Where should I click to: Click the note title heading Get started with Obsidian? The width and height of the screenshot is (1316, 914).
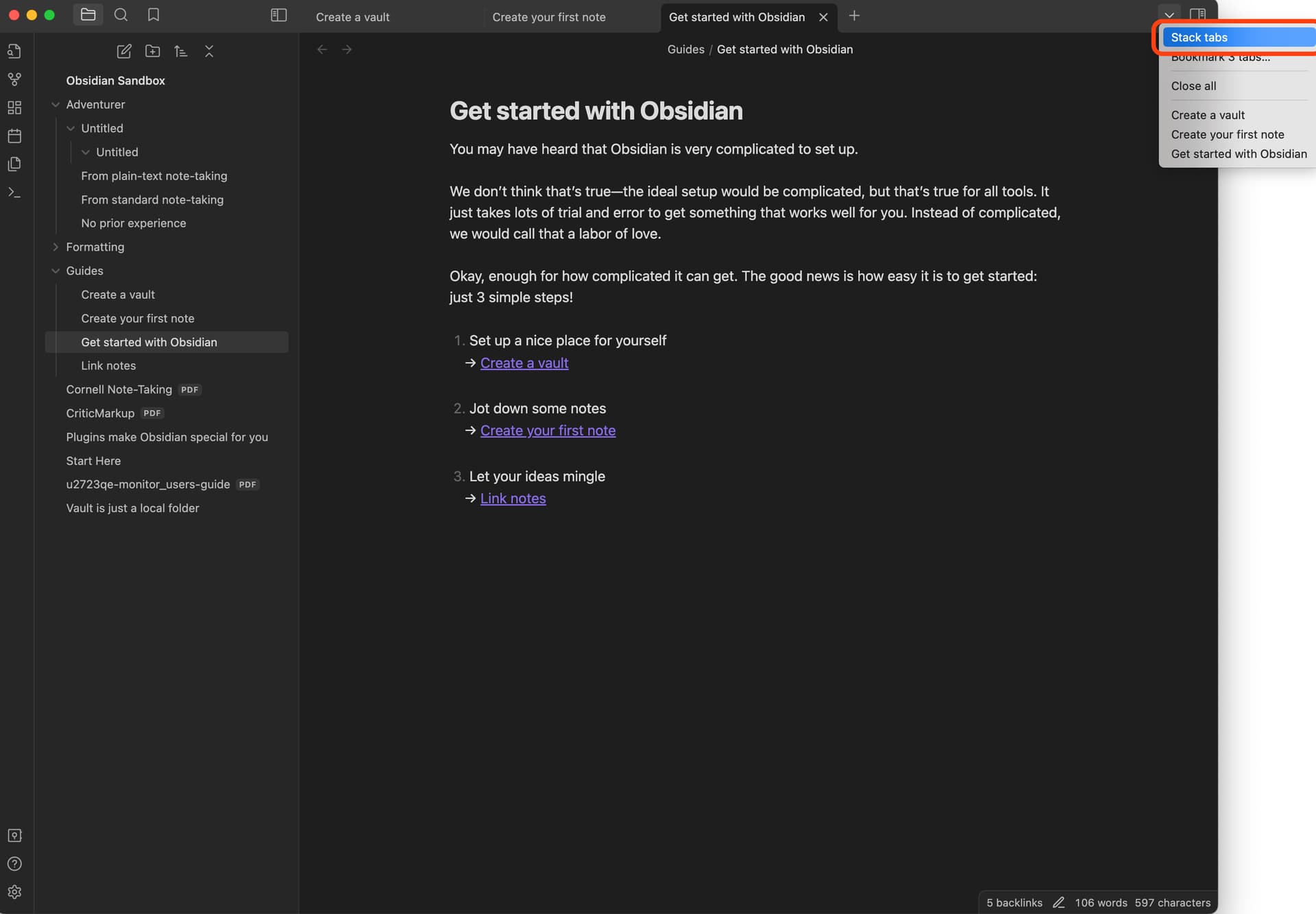(x=596, y=111)
